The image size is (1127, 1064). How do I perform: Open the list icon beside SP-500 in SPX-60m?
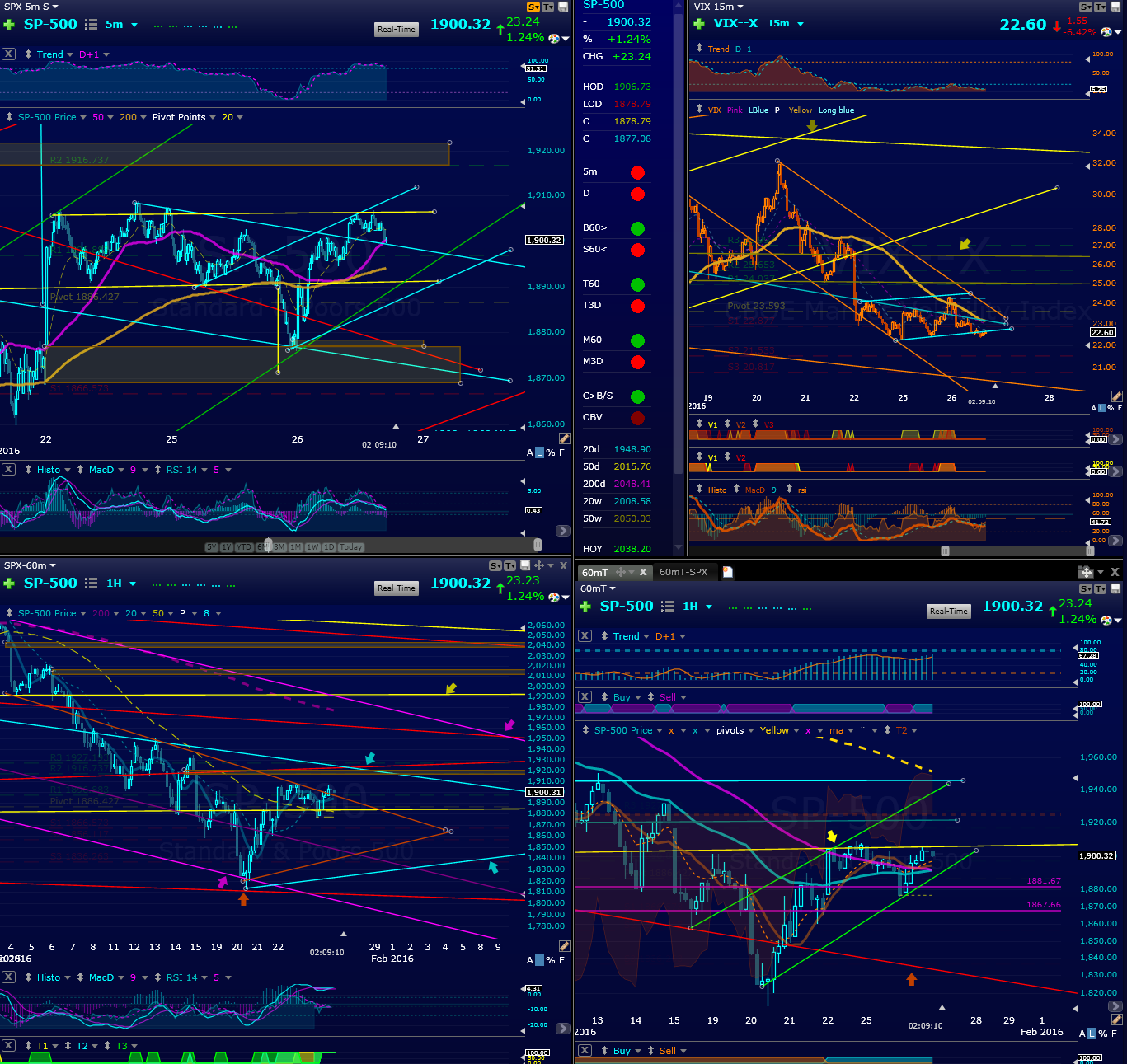pyautogui.click(x=92, y=584)
